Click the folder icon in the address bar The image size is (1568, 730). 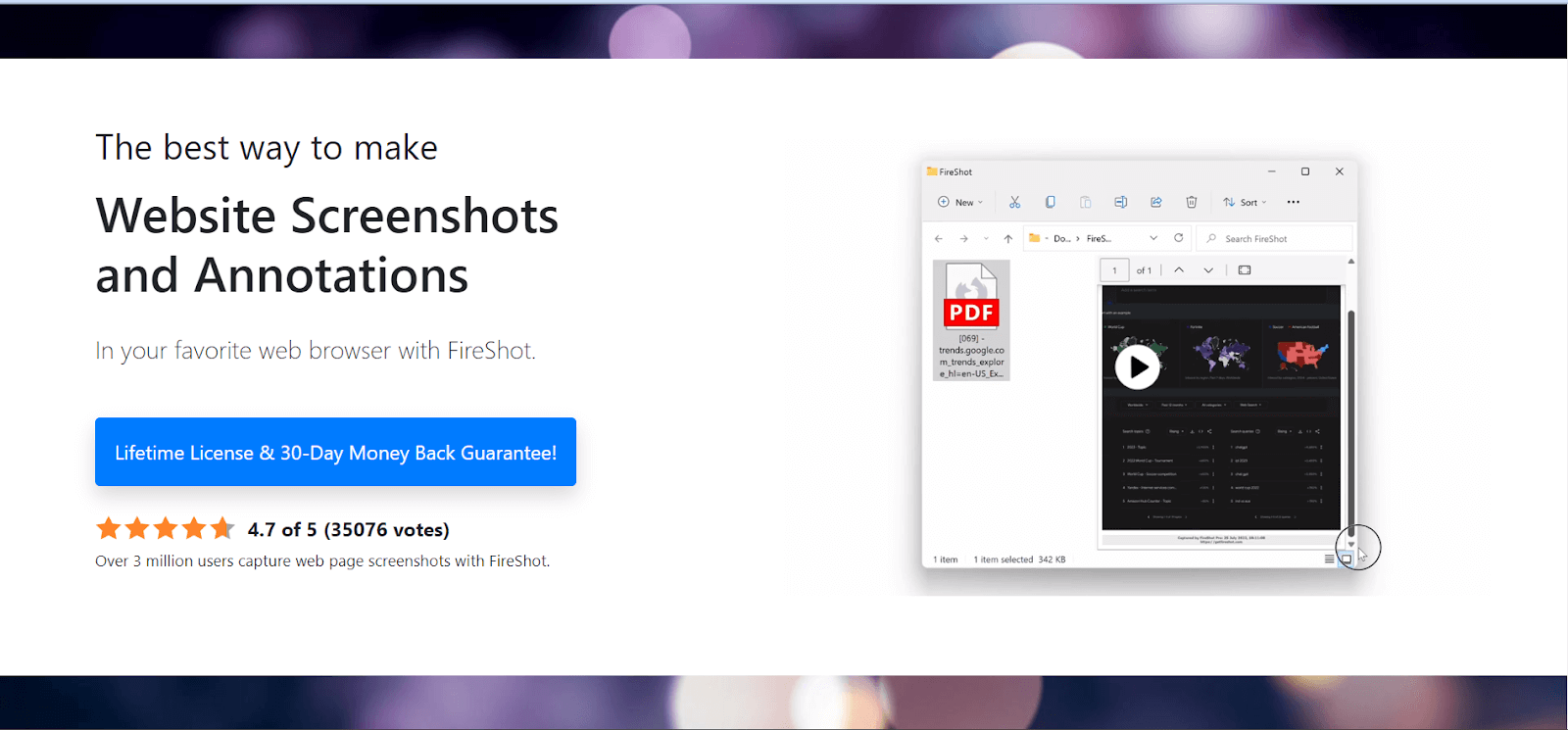pyautogui.click(x=1034, y=238)
